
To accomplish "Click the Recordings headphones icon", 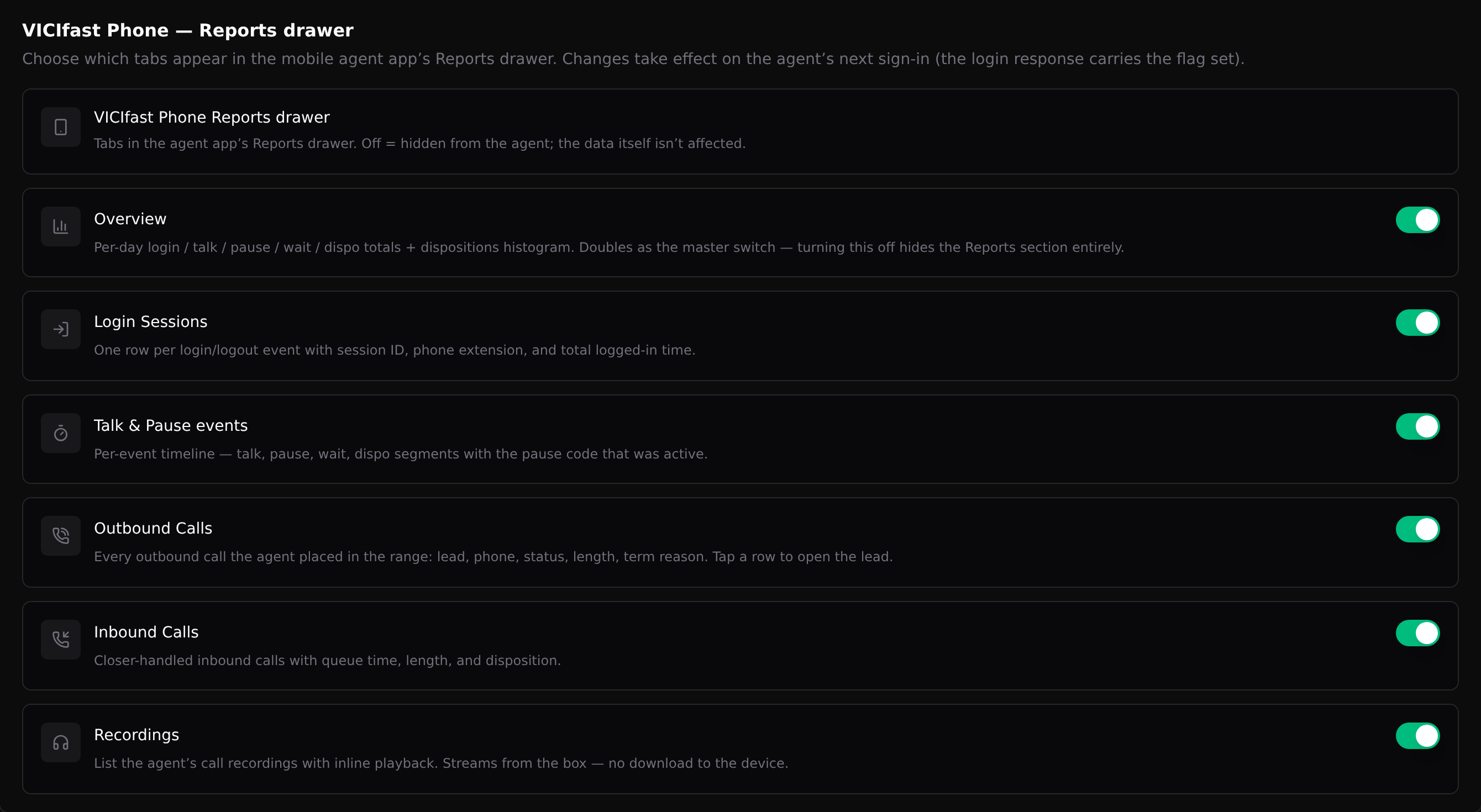I will (60, 742).
